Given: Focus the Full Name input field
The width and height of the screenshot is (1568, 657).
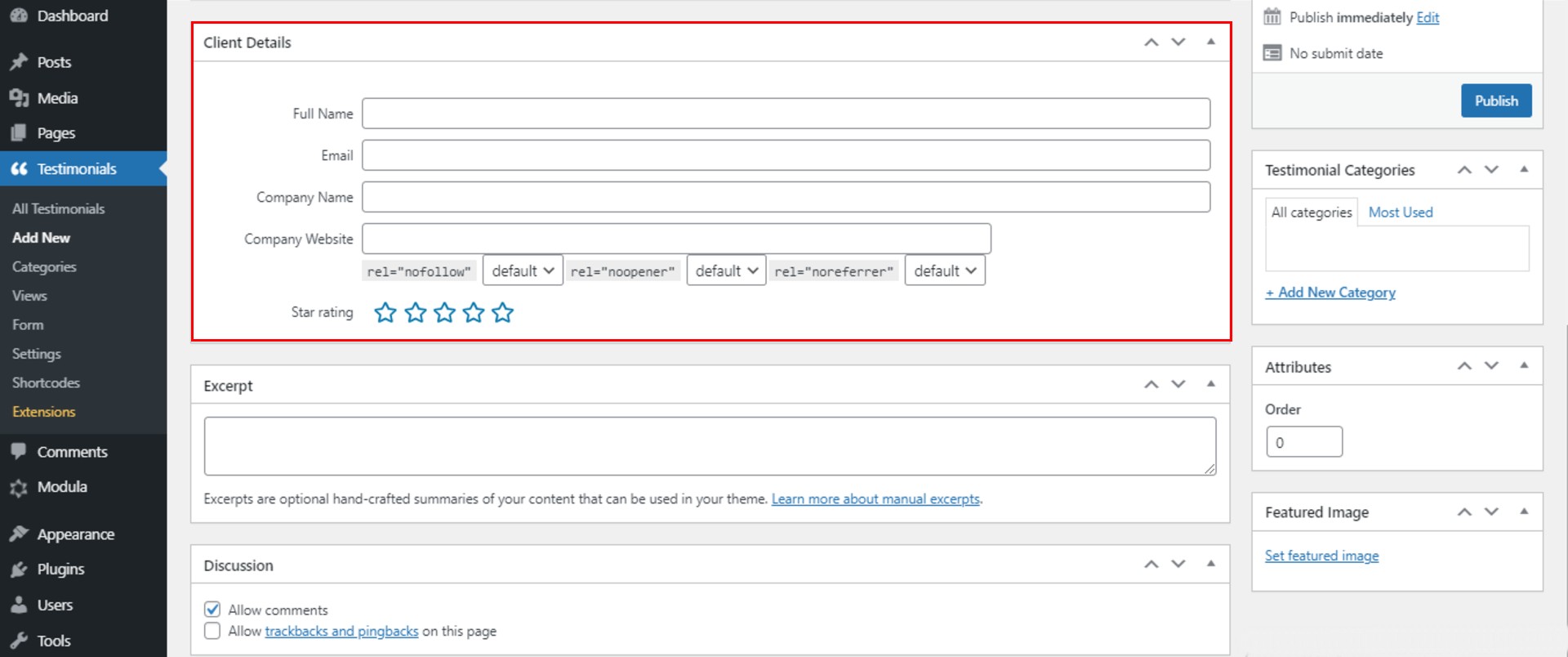Looking at the screenshot, I should click(x=786, y=114).
